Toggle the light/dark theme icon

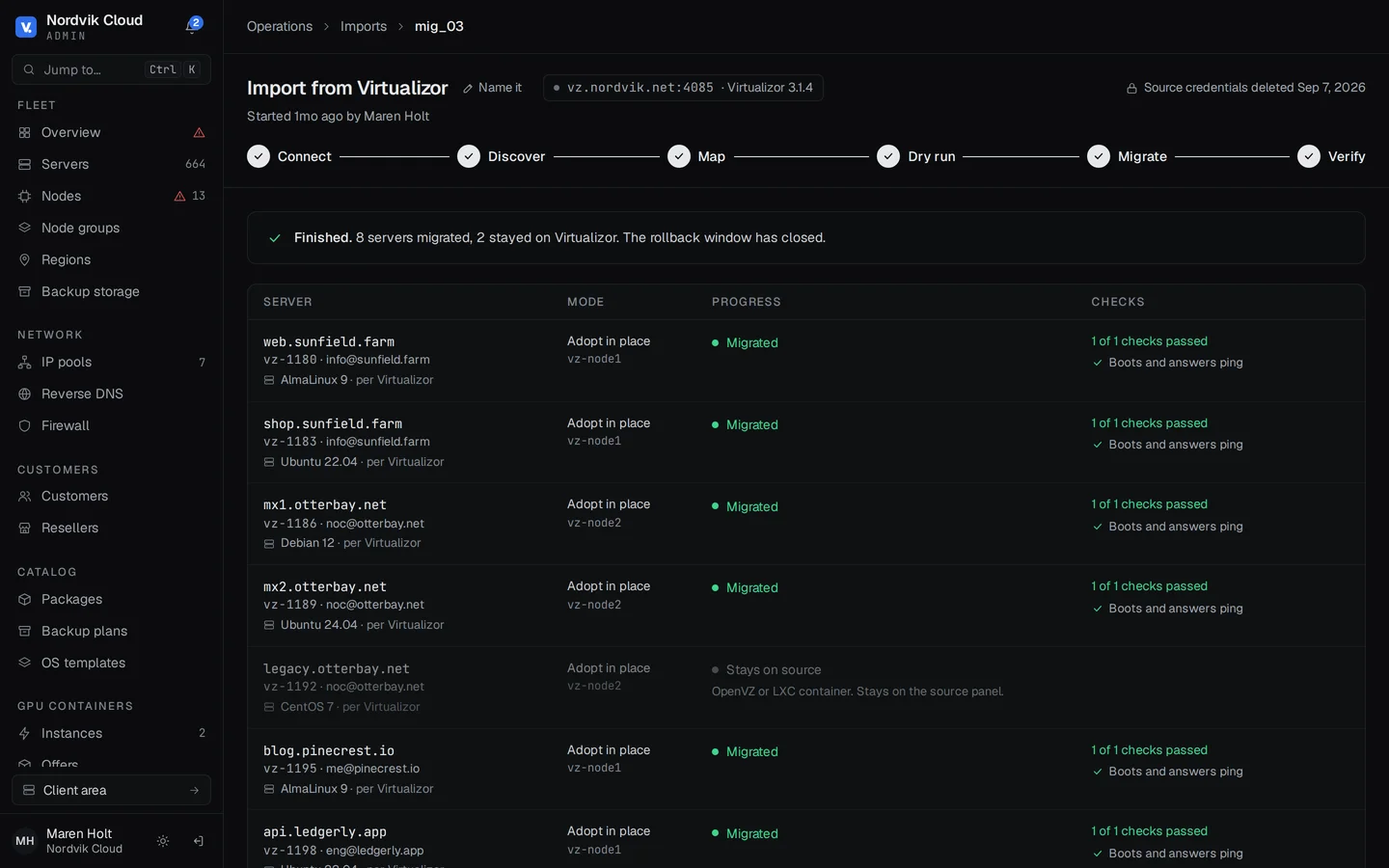point(163,841)
